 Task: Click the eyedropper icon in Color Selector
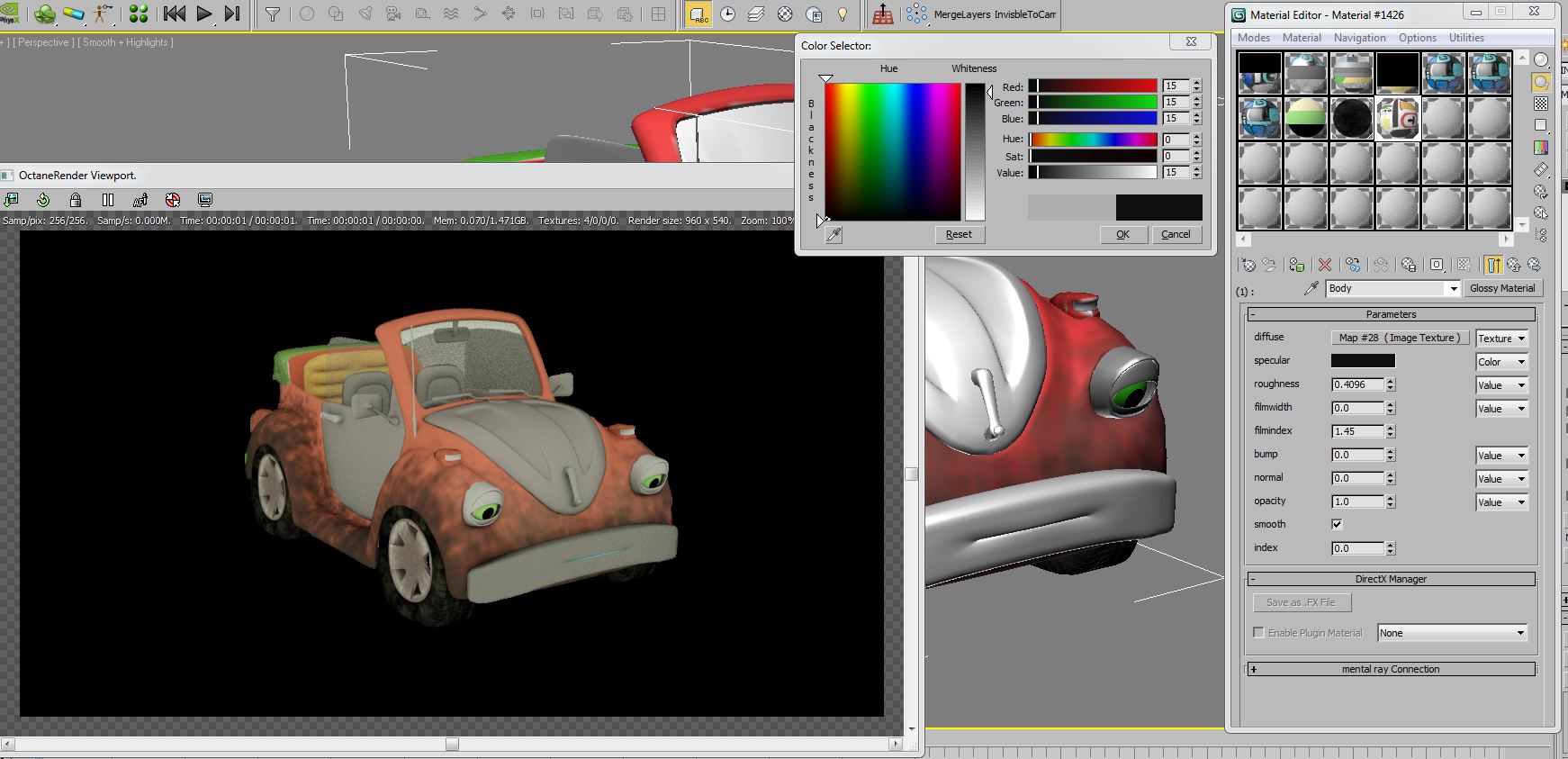[834, 234]
